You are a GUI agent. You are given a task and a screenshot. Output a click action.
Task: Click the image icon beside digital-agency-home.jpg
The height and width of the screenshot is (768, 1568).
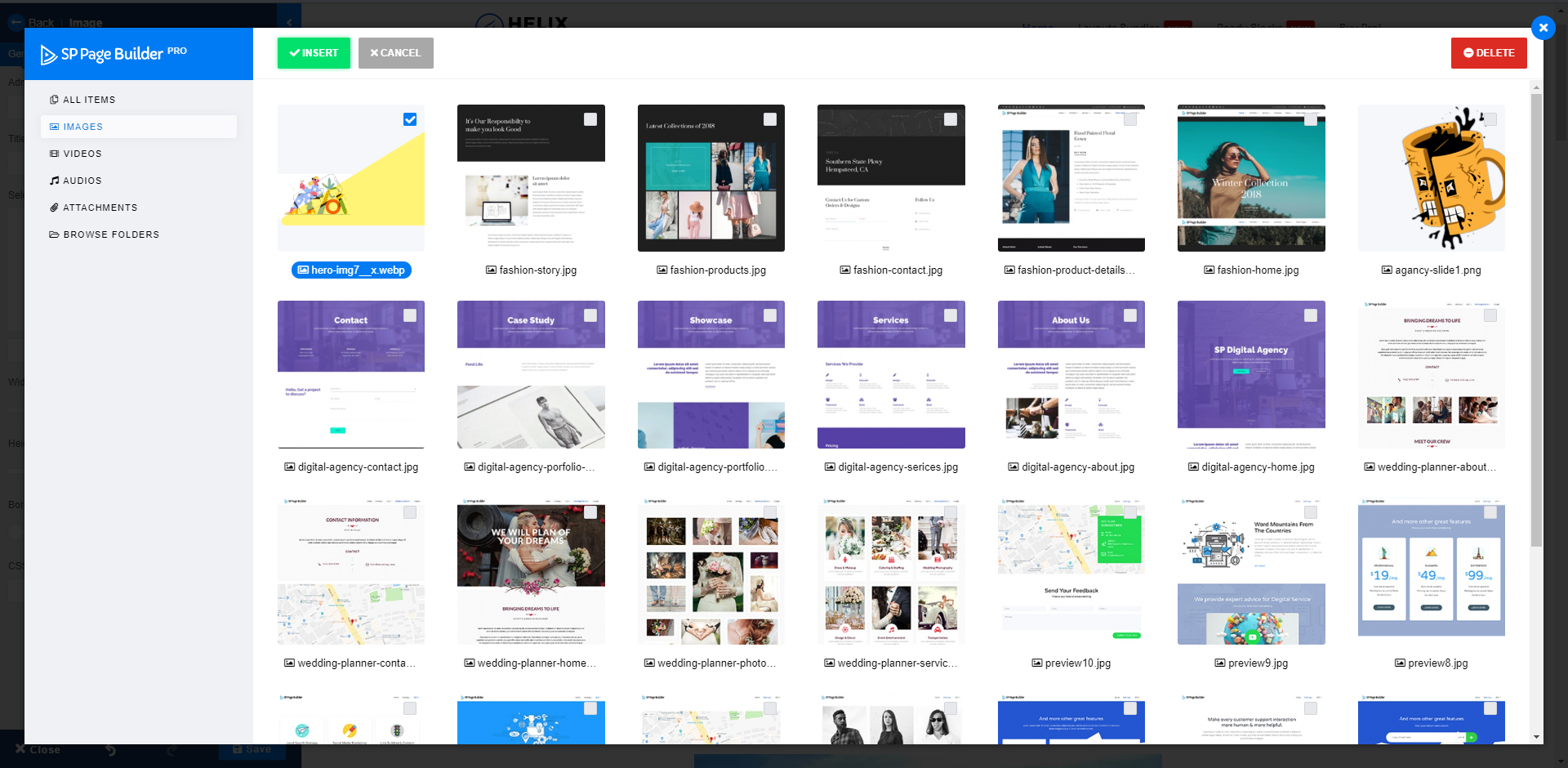pyautogui.click(x=1194, y=467)
